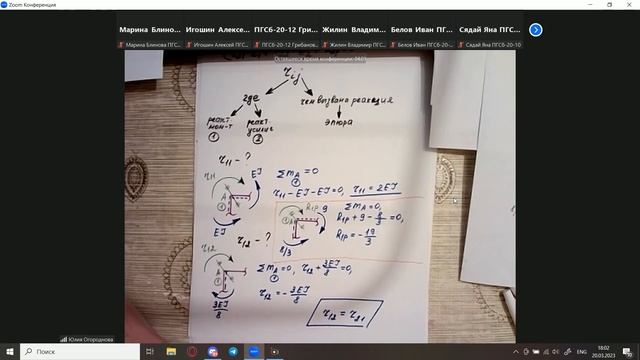
Task: Open the taskbar clock showing 18:02
Action: click(x=603, y=351)
